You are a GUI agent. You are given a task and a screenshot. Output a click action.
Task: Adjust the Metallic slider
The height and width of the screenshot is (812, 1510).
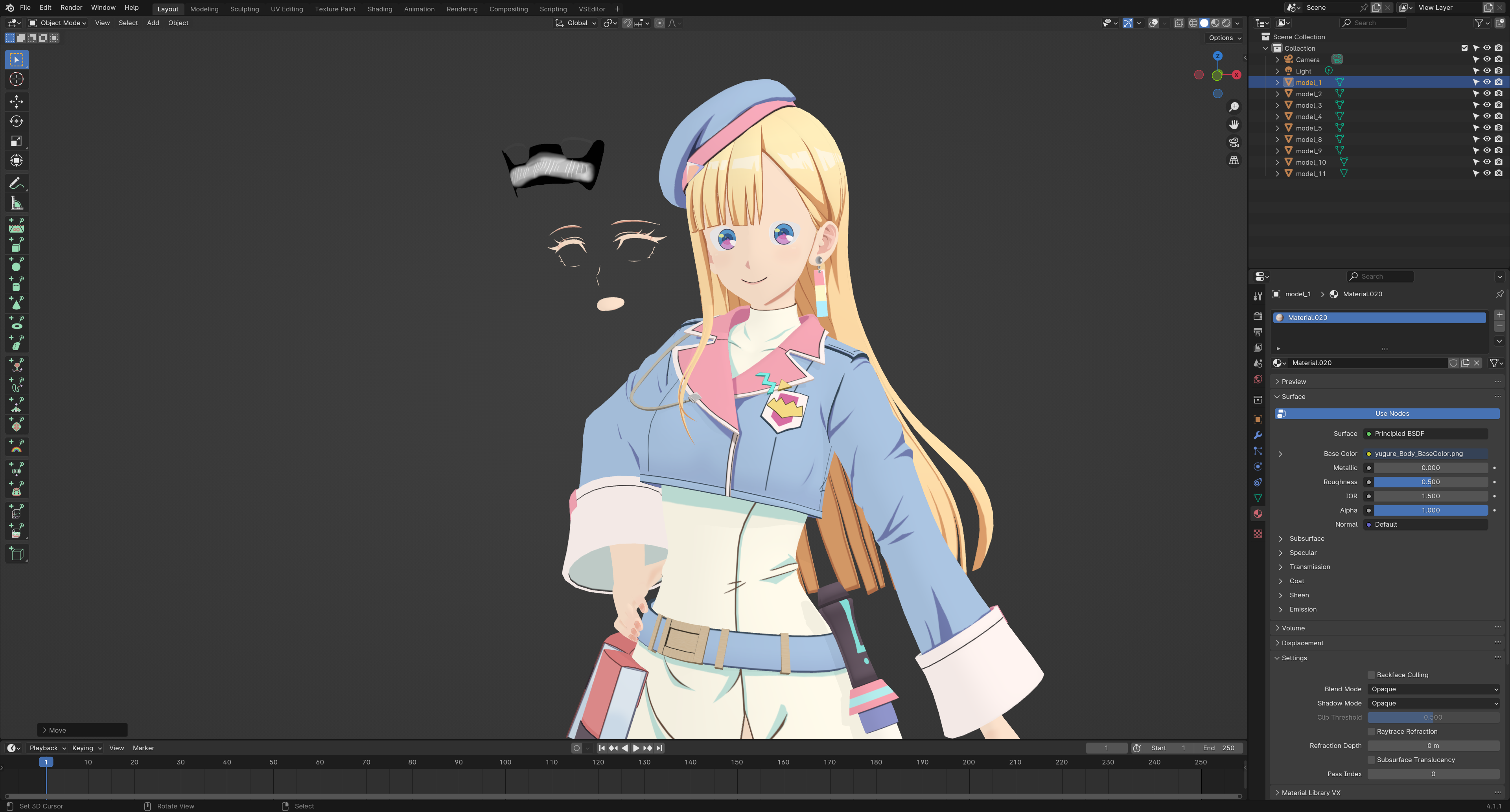(x=1430, y=468)
